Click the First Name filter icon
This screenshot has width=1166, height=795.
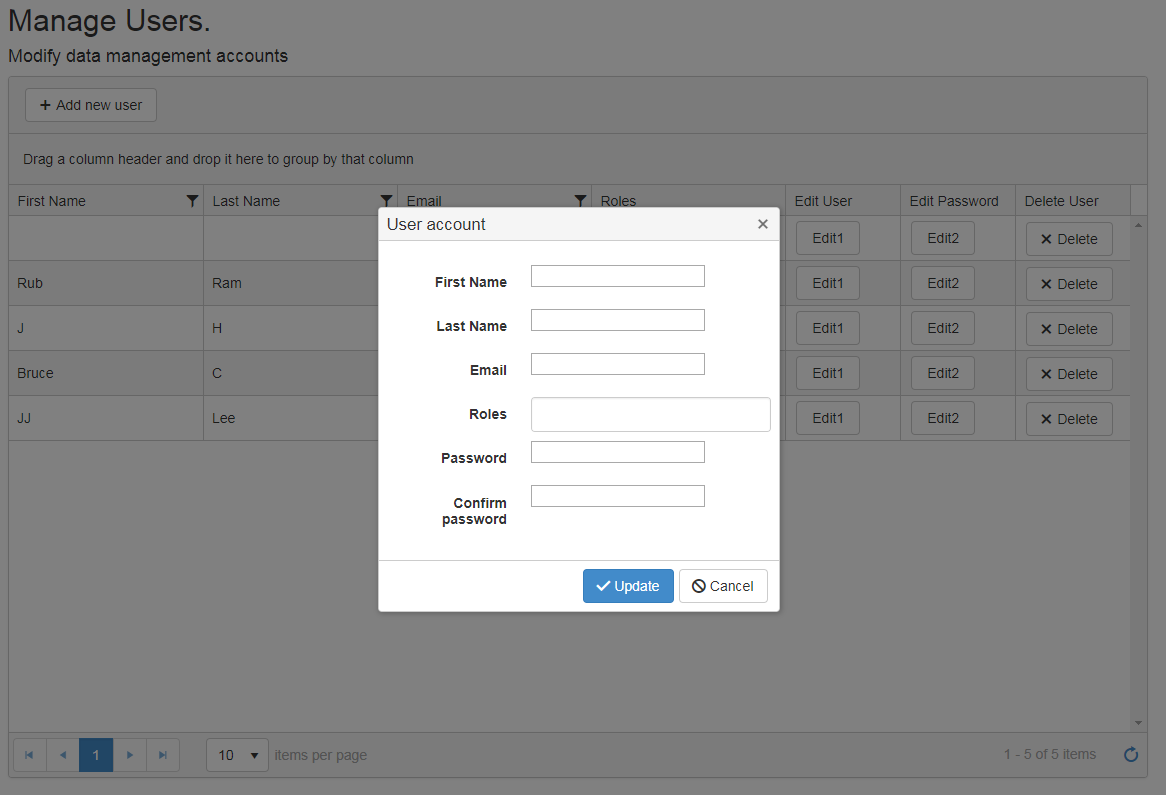(193, 201)
